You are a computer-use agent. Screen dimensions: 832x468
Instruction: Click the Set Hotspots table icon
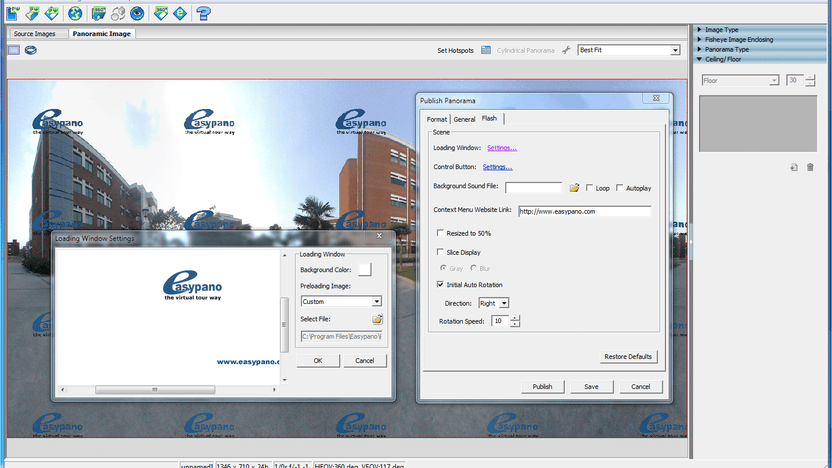point(486,50)
